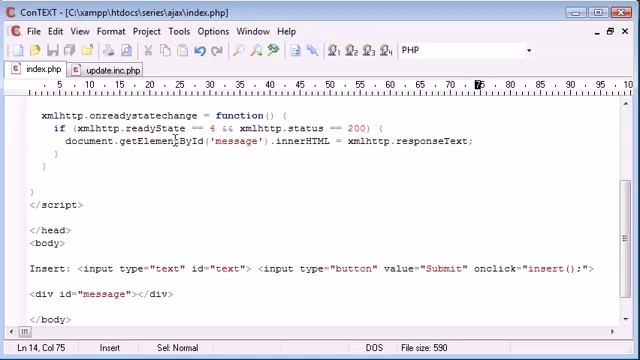Image resolution: width=640 pixels, height=360 pixels.
Task: Open the View menu
Action: tap(80, 31)
